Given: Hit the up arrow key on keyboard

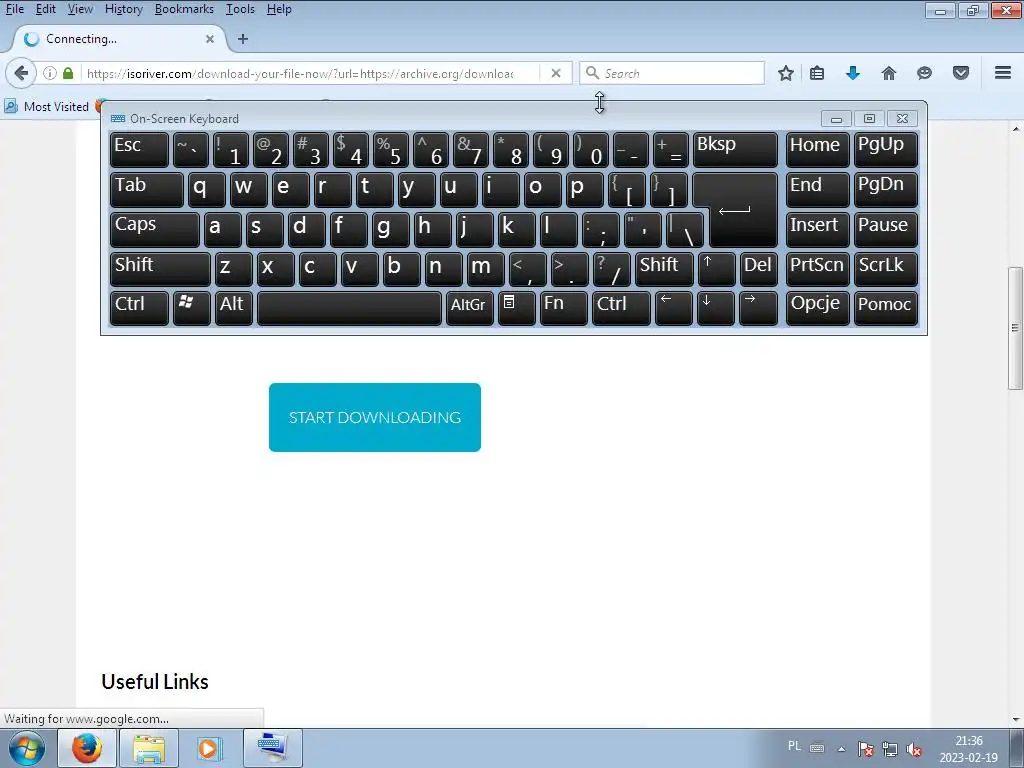Looking at the screenshot, I should point(716,269).
